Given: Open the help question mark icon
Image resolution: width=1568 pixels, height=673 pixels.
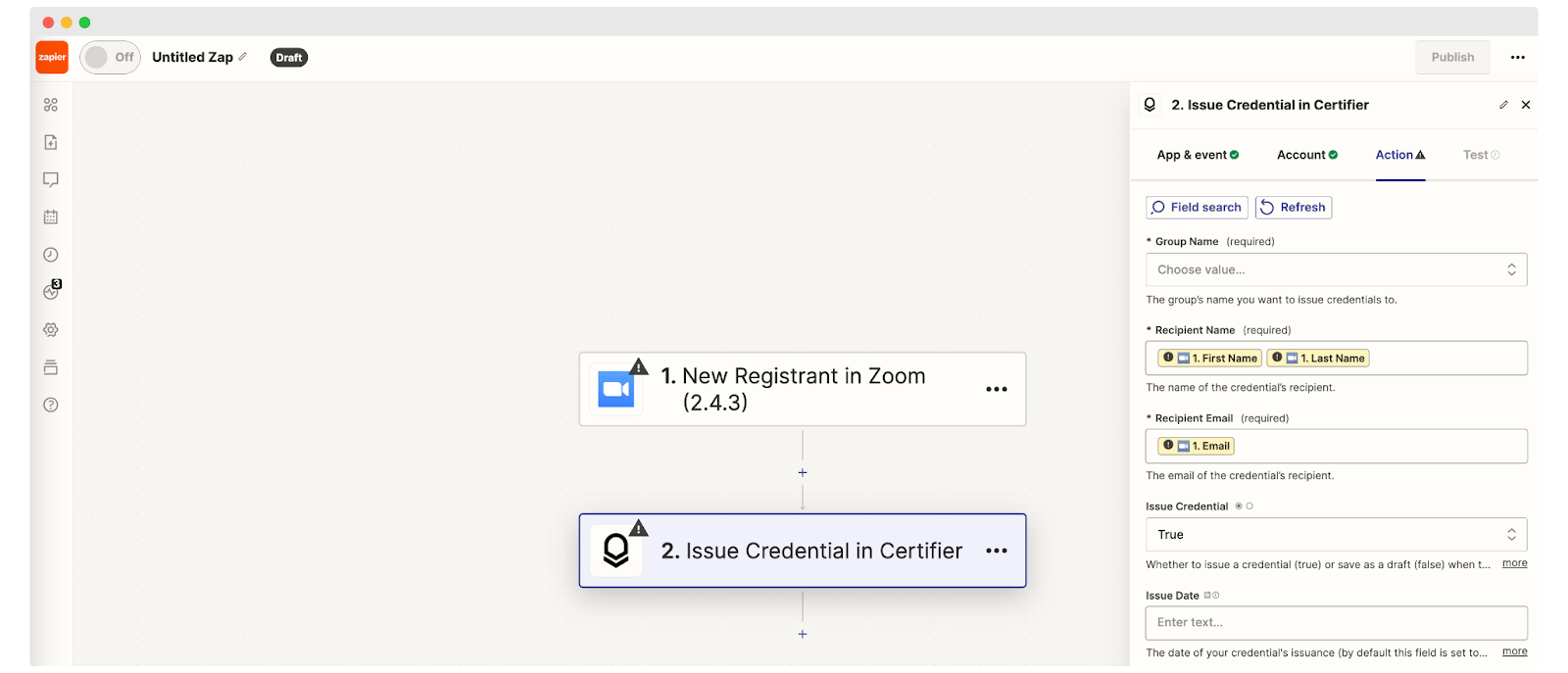Looking at the screenshot, I should [51, 405].
